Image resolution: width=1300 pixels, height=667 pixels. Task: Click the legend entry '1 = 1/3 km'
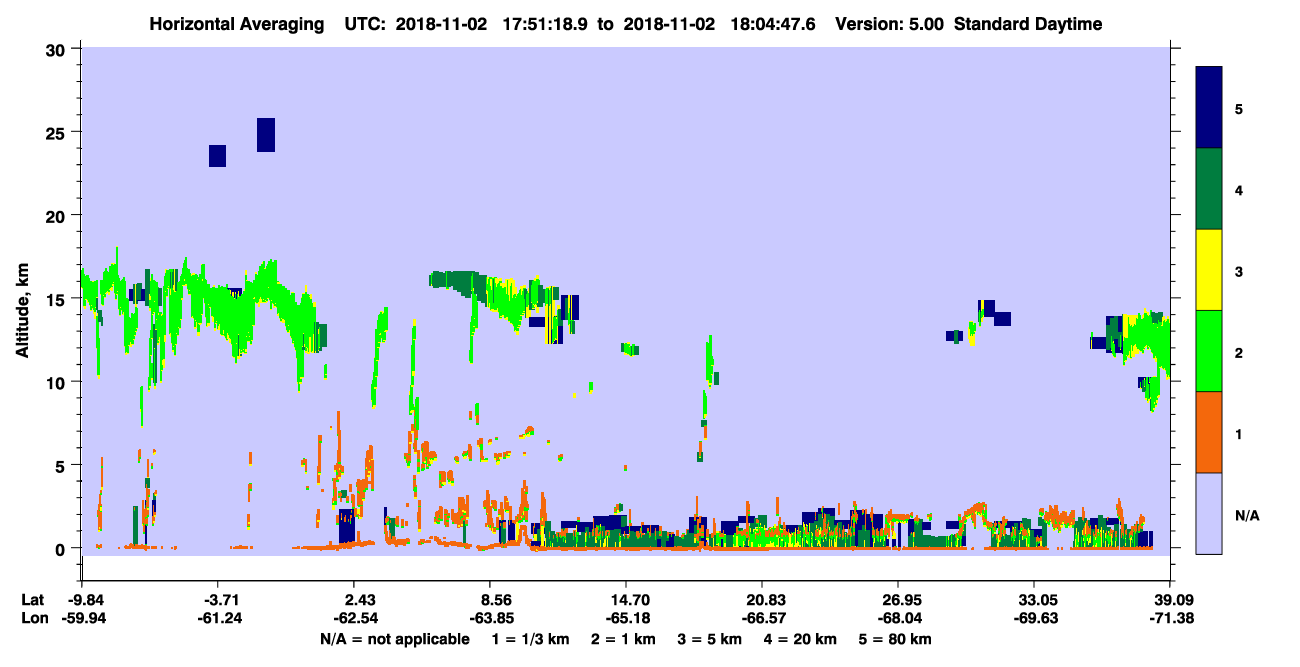(530, 639)
